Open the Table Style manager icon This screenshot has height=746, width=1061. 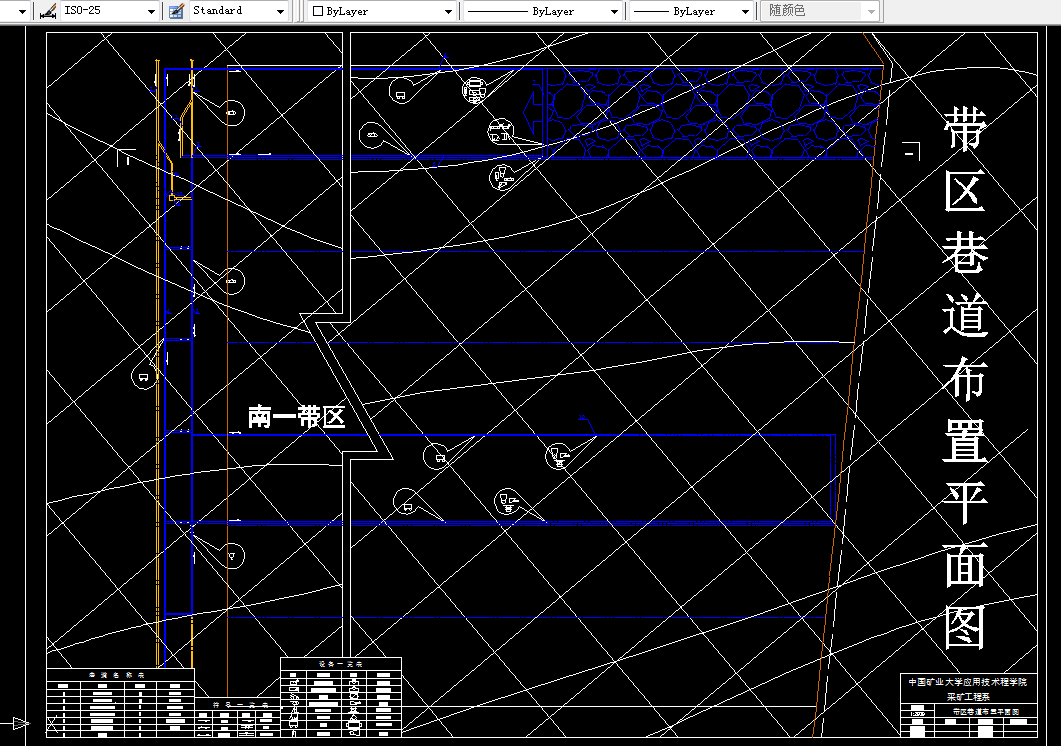pos(177,11)
